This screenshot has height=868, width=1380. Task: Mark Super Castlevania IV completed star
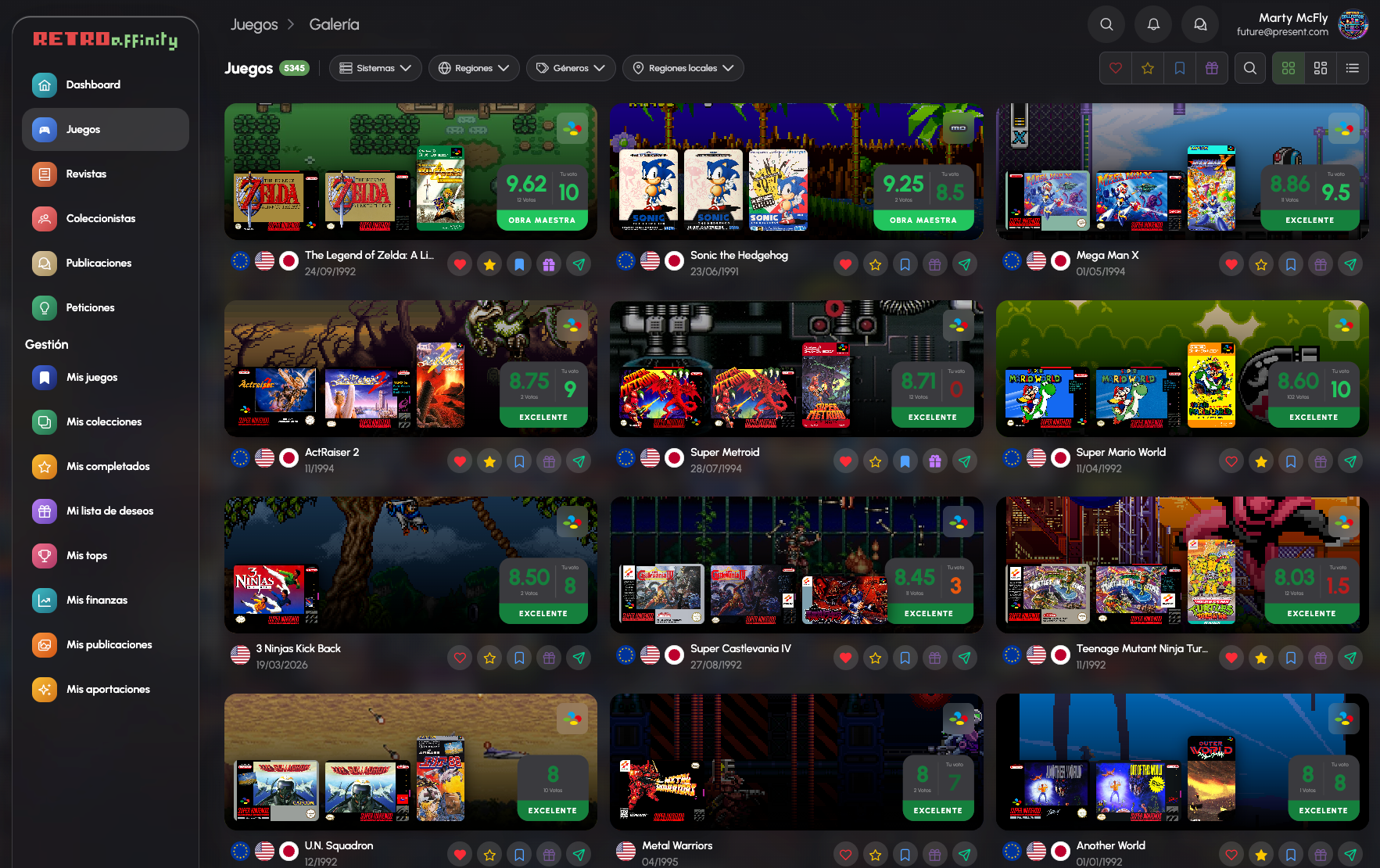click(x=875, y=658)
